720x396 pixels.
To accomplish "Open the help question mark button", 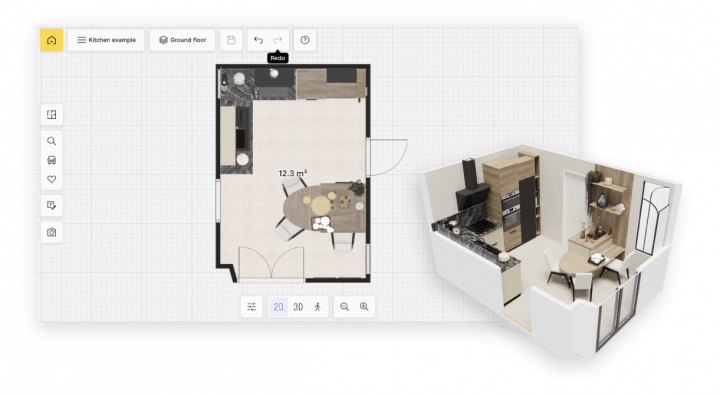I will [x=305, y=40].
